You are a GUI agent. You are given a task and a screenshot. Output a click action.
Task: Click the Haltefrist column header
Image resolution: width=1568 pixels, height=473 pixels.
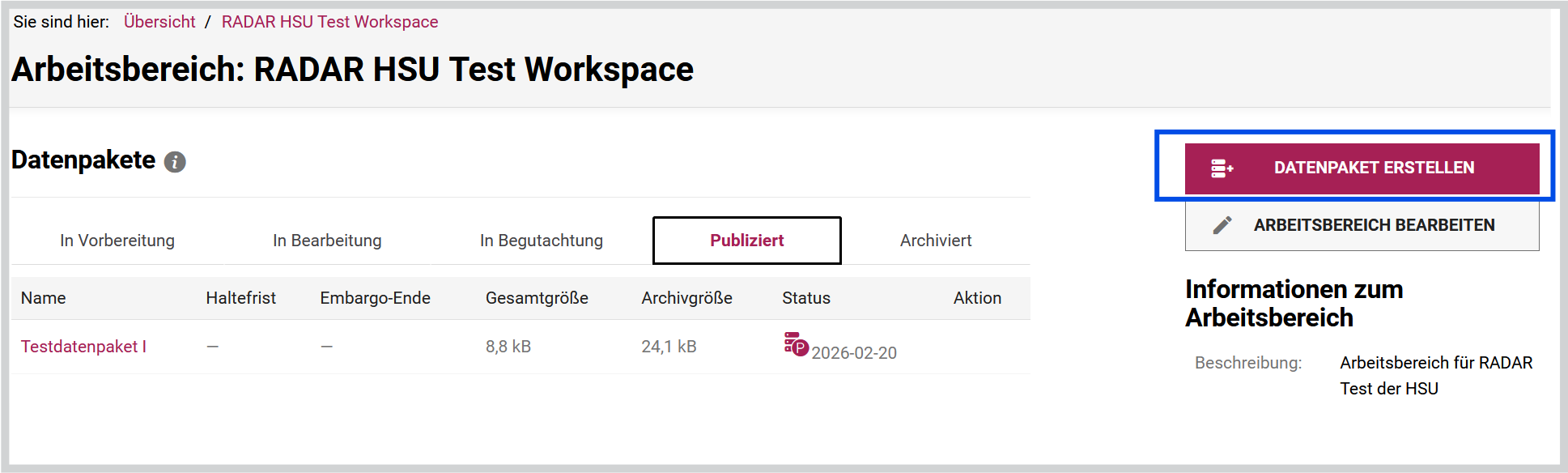point(240,298)
